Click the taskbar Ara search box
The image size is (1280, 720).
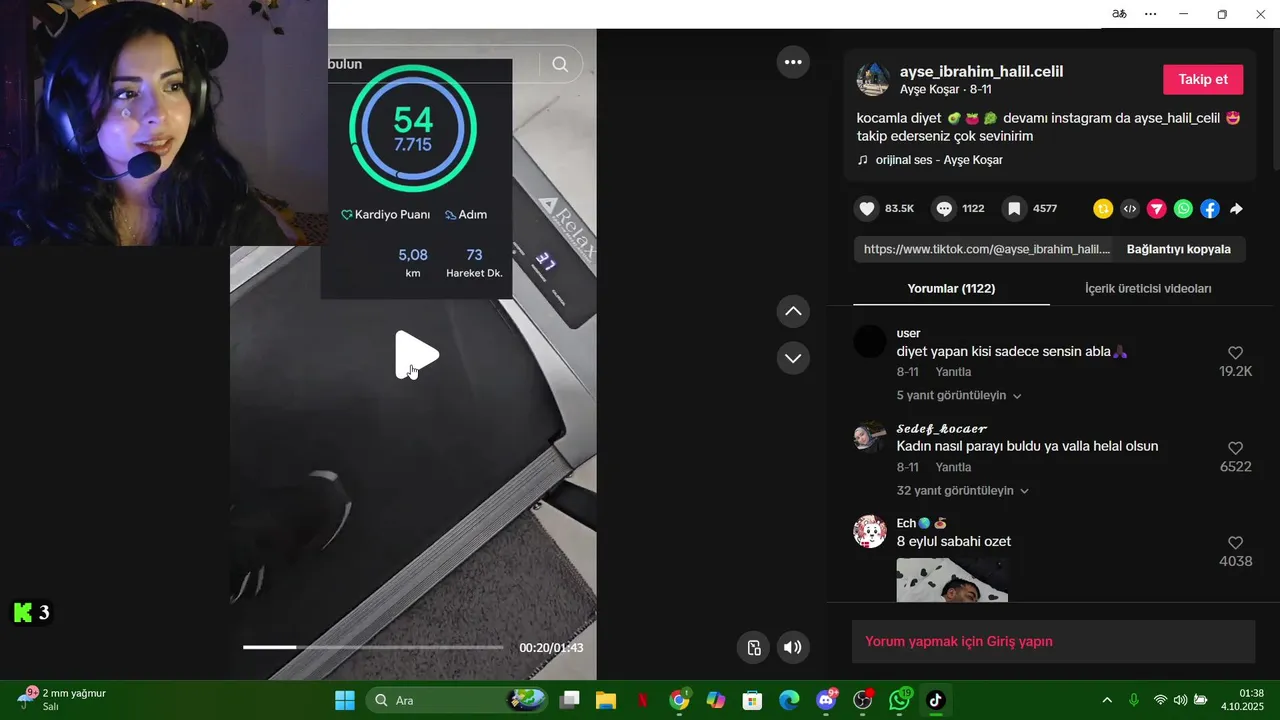click(458, 700)
